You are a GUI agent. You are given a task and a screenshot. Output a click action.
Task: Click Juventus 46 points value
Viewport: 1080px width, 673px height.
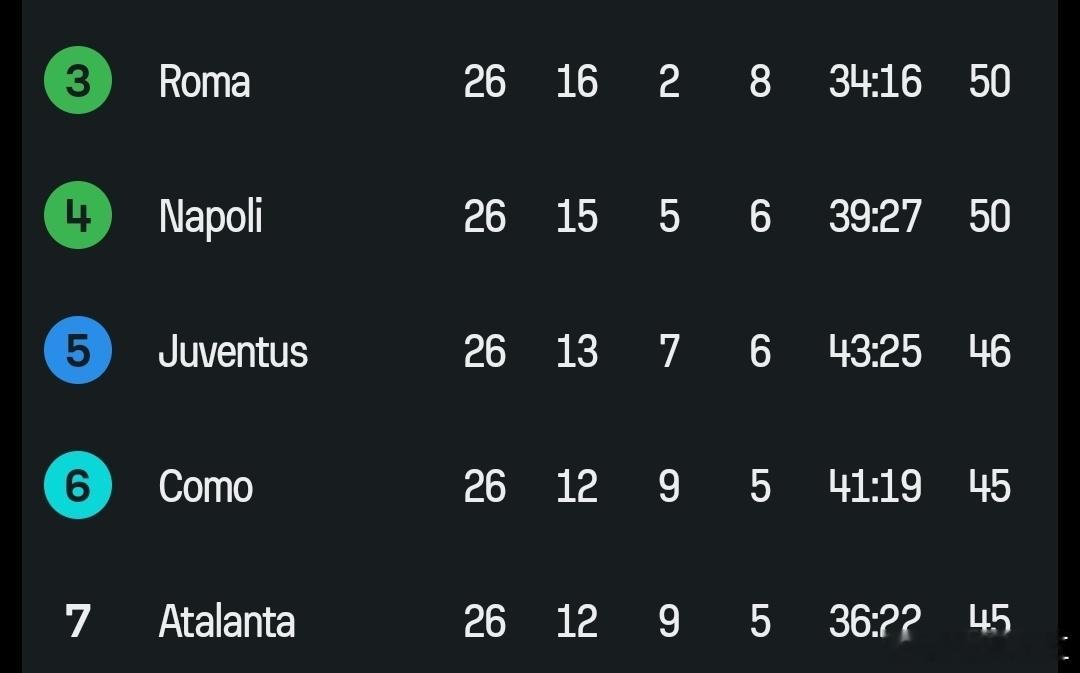point(990,352)
